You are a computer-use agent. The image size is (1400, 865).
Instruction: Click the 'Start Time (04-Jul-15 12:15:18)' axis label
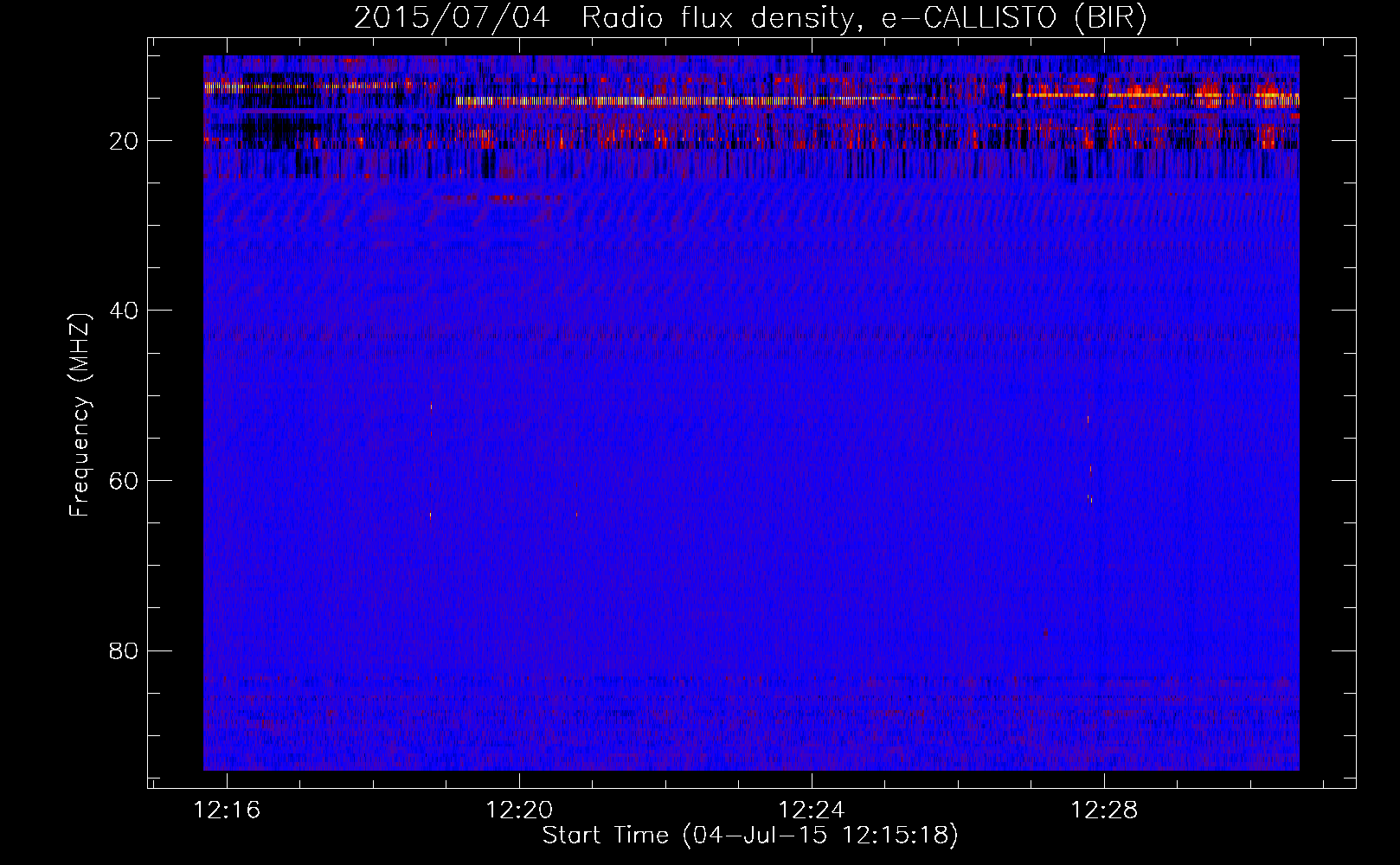pyautogui.click(x=750, y=836)
